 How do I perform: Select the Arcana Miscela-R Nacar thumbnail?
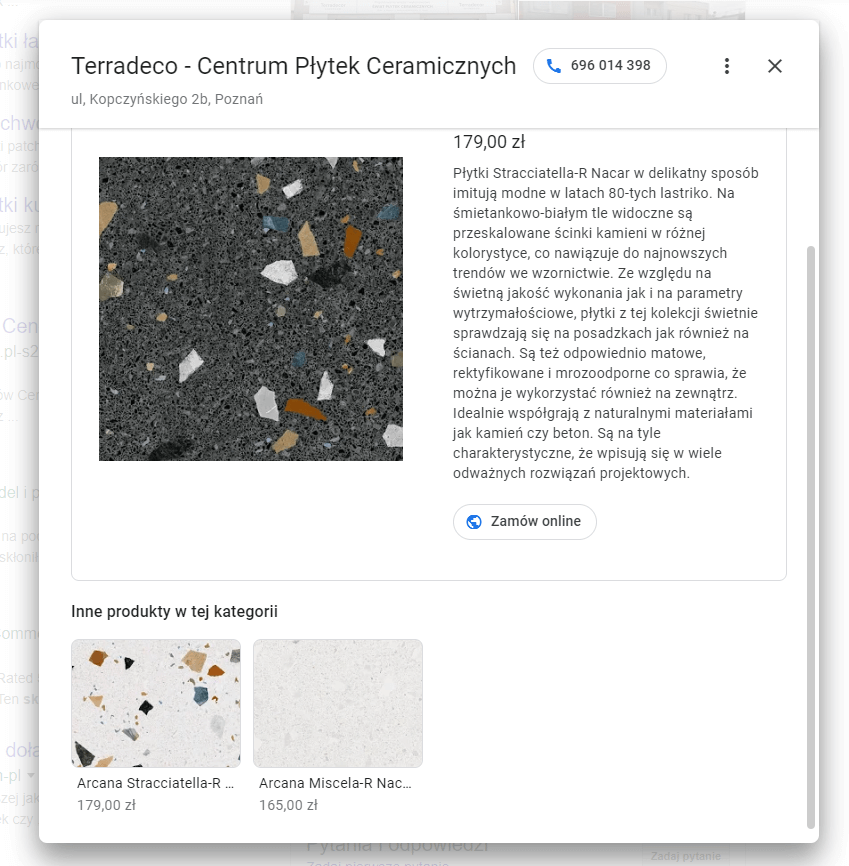click(338, 703)
